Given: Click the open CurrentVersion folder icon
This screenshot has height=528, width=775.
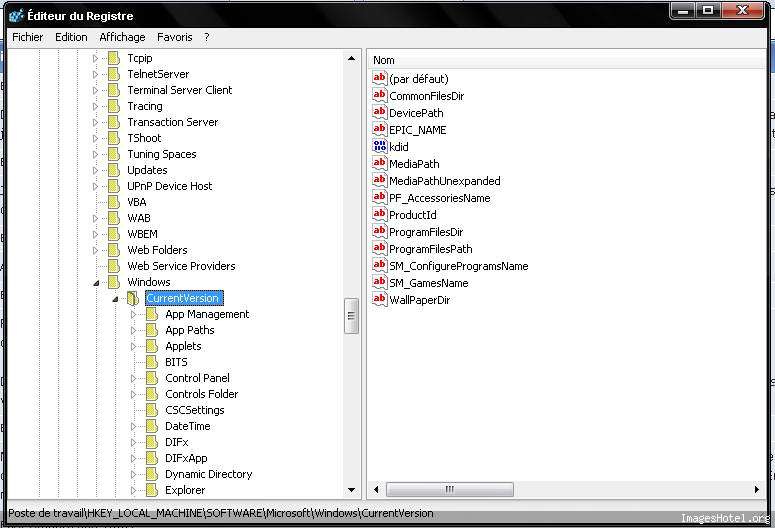Looking at the screenshot, I should (132, 299).
